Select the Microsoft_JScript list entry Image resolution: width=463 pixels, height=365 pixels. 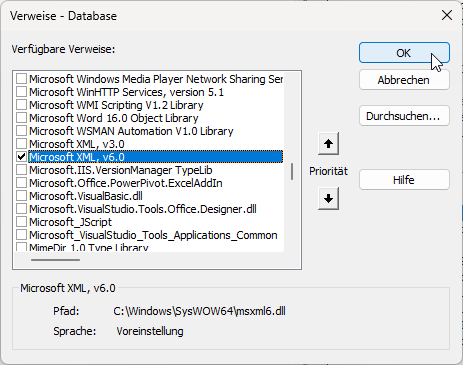click(x=70, y=222)
